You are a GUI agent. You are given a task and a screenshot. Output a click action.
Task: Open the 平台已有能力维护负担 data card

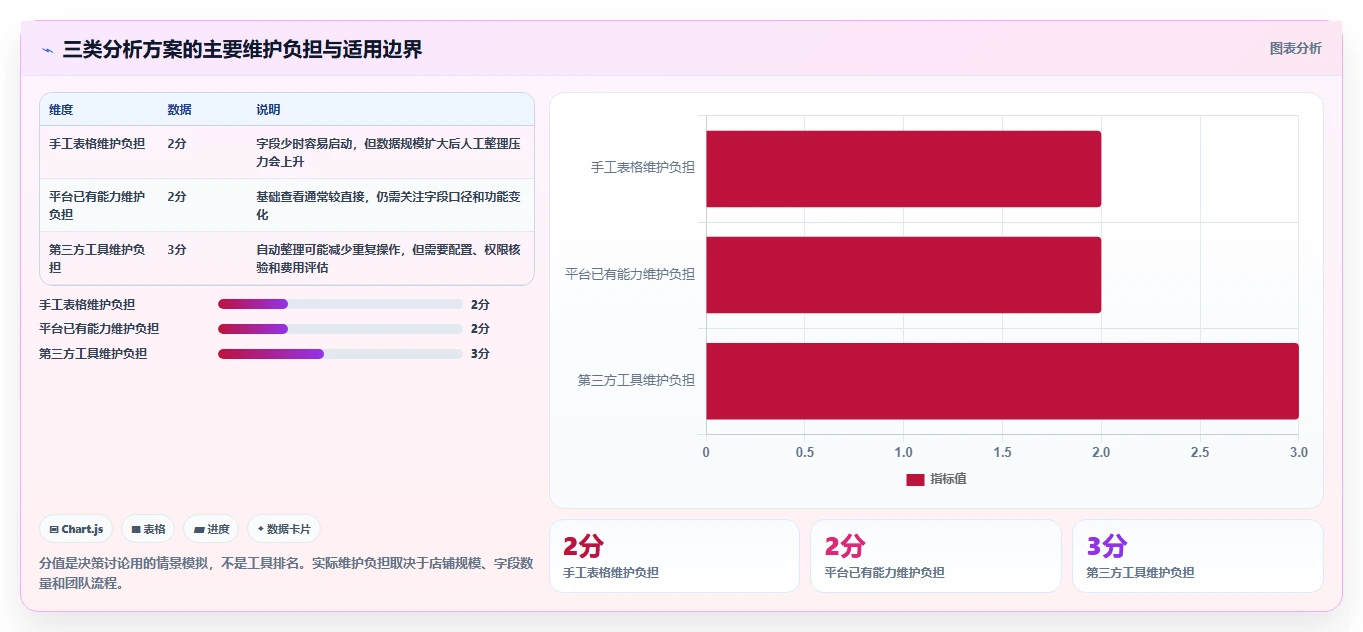click(936, 556)
